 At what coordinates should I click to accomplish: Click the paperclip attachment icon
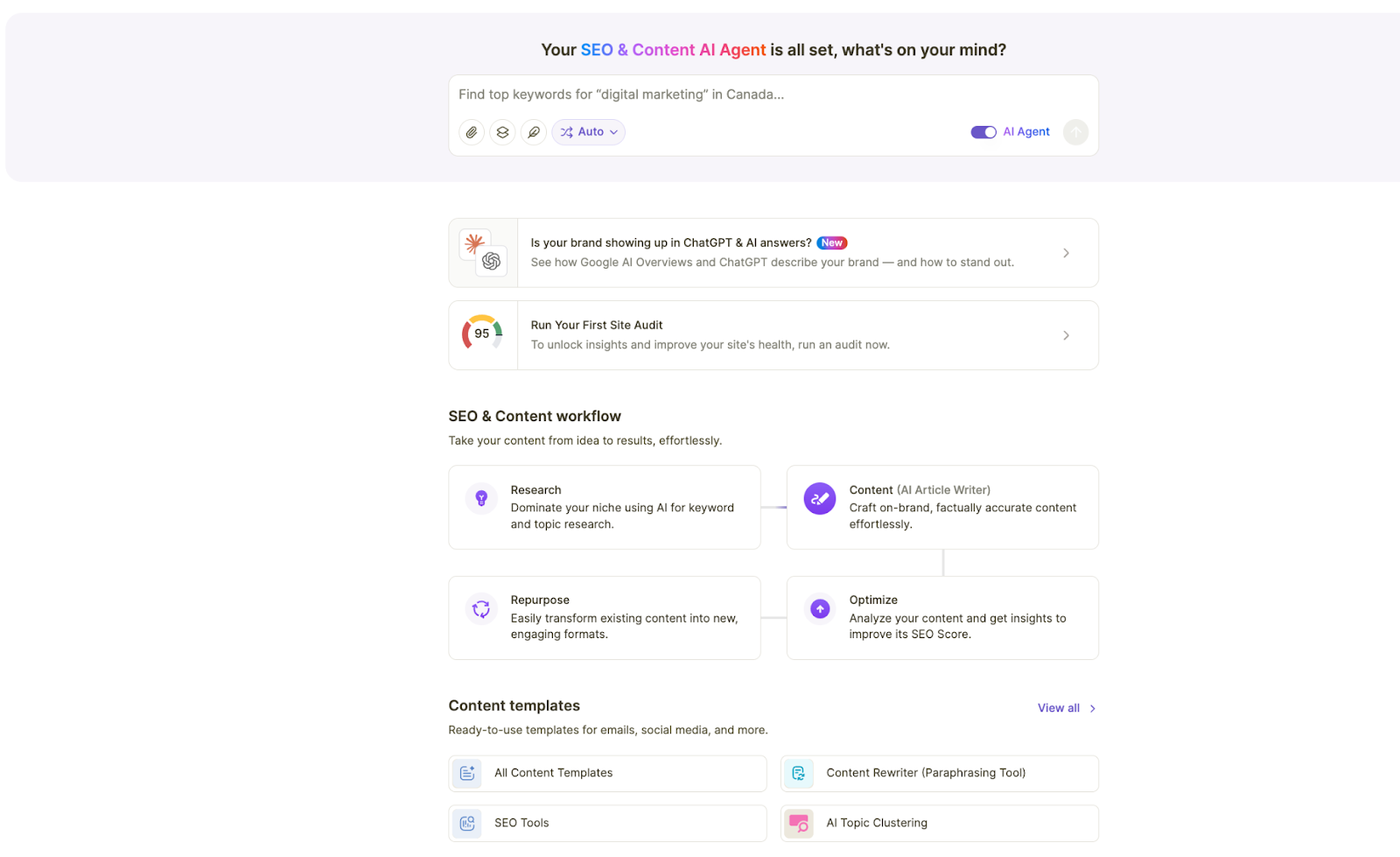(x=471, y=131)
